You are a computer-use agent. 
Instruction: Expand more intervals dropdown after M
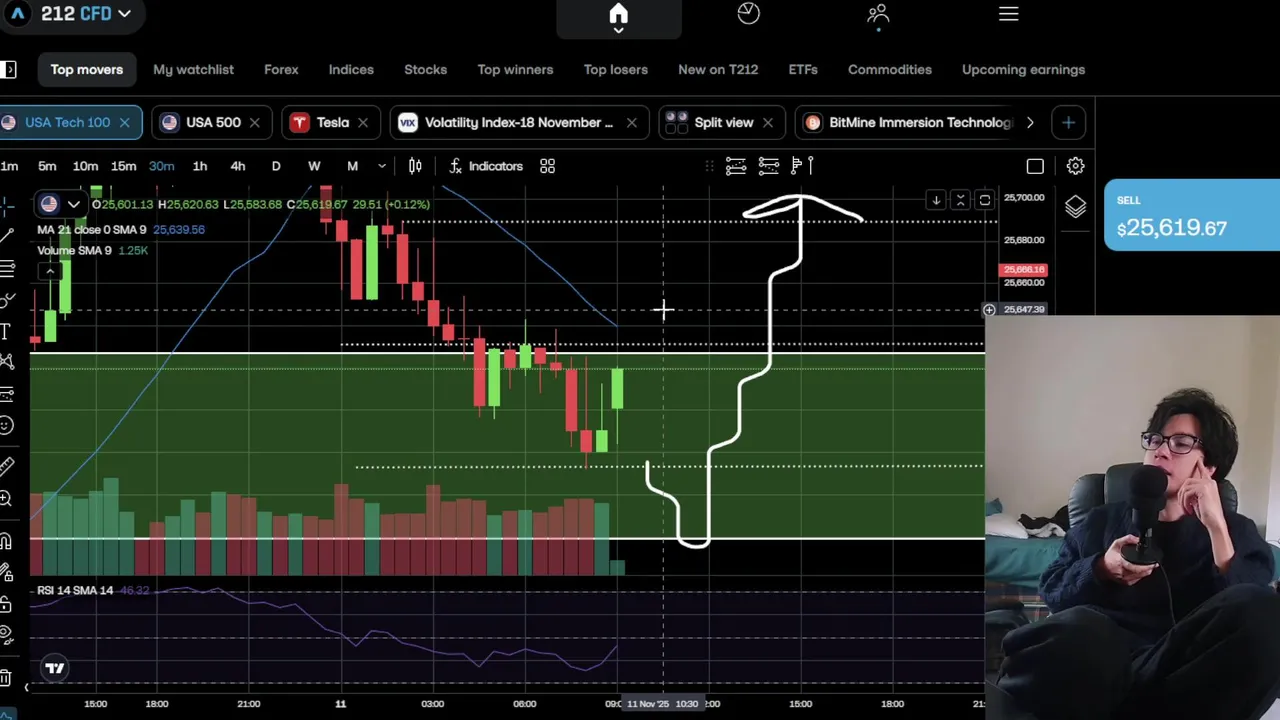click(x=381, y=166)
